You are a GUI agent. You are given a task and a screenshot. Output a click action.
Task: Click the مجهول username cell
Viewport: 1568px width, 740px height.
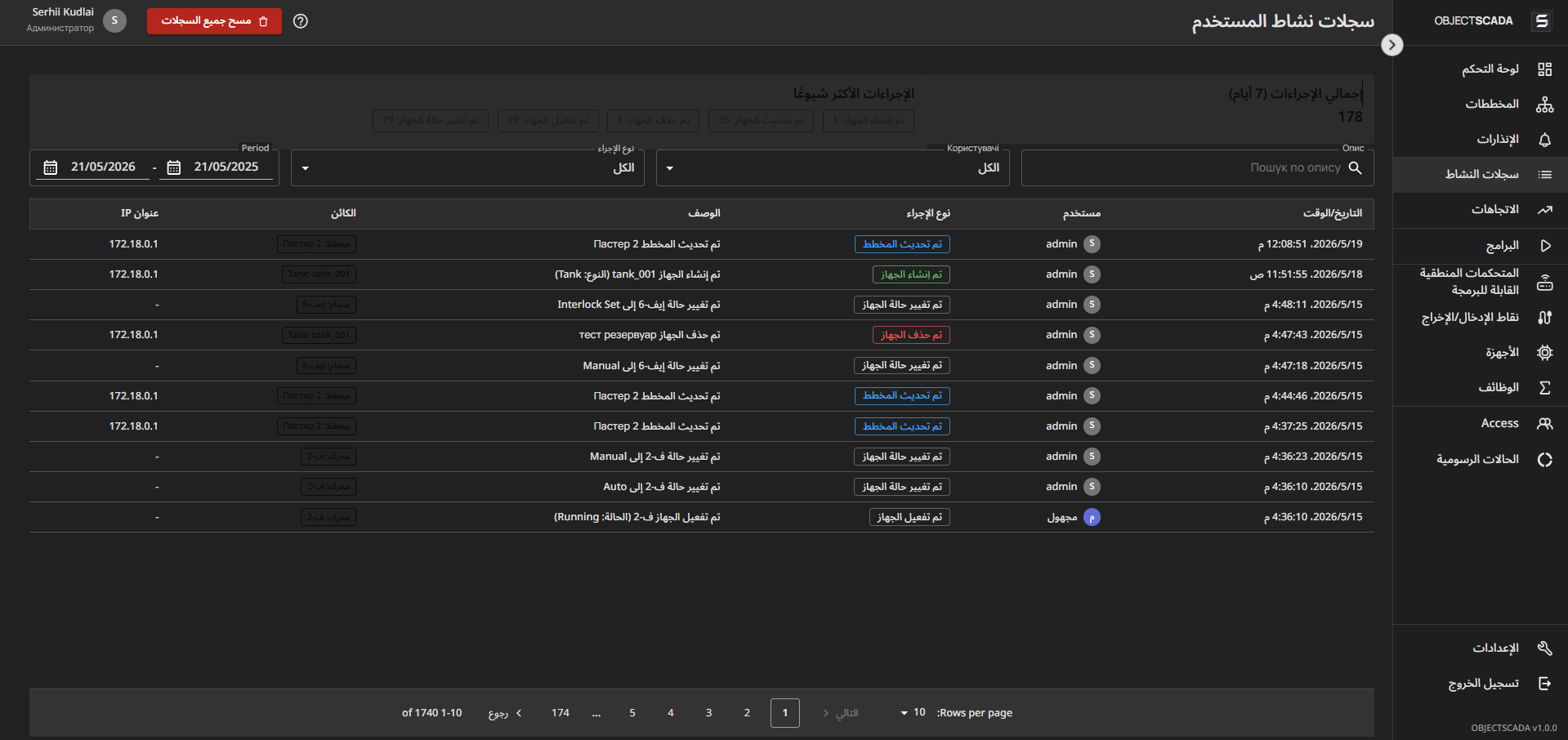[1062, 517]
